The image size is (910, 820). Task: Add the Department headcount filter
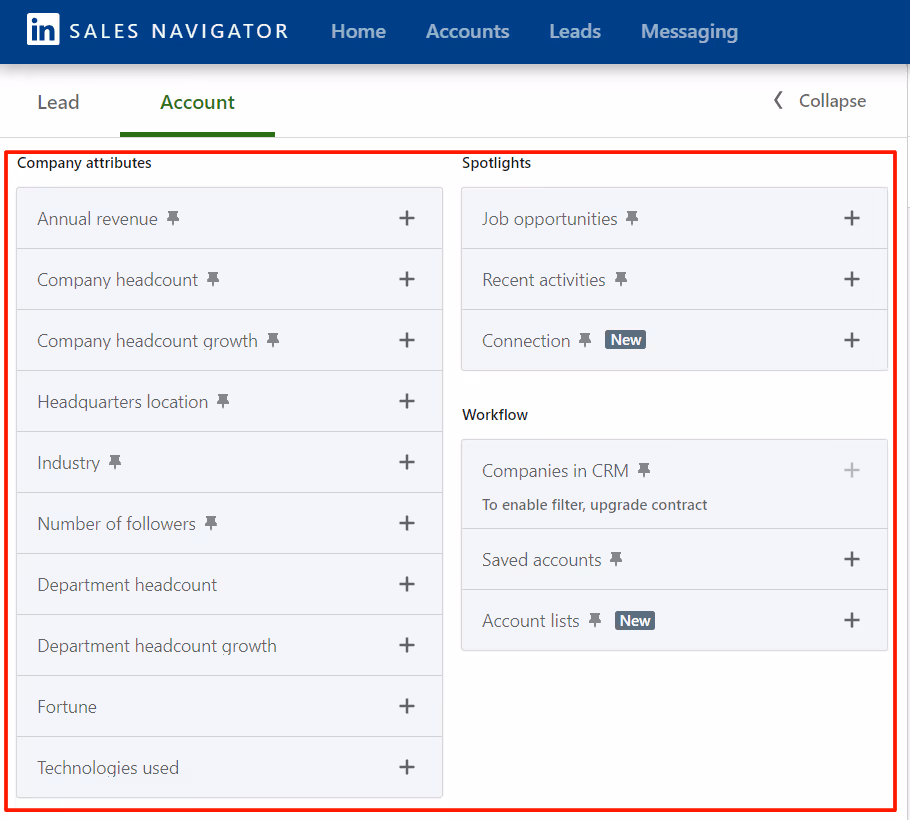click(407, 583)
